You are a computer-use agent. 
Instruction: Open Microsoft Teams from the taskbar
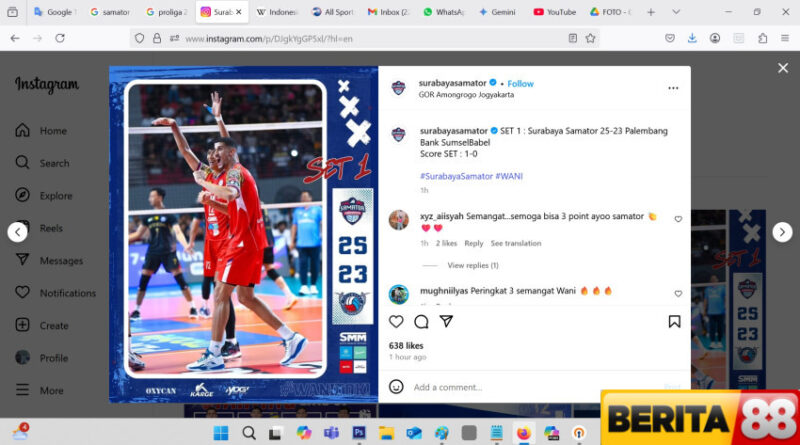331,433
